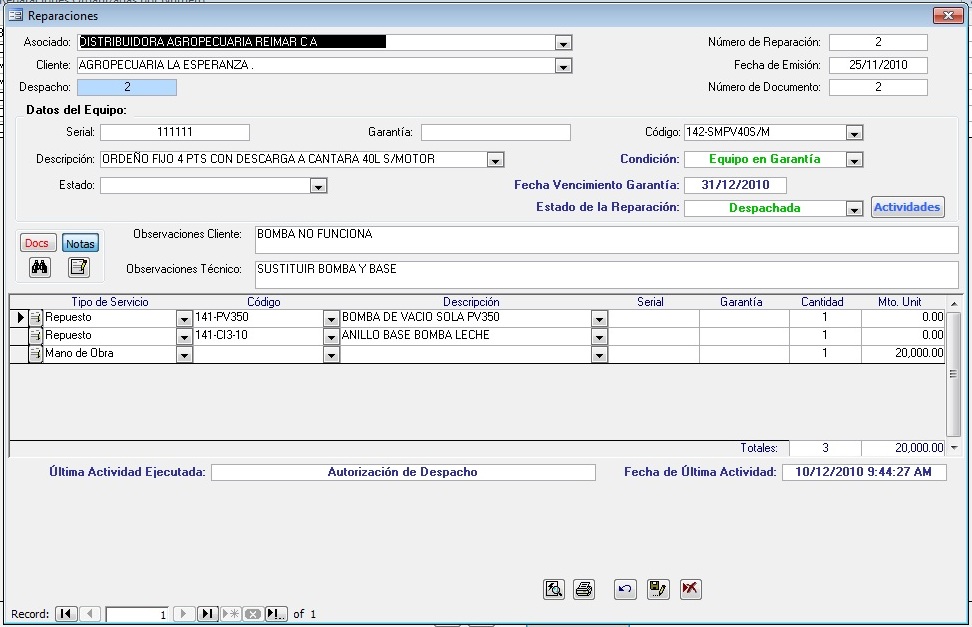Click the Totales quantity value 3
This screenshot has height=627, width=972.
point(825,448)
